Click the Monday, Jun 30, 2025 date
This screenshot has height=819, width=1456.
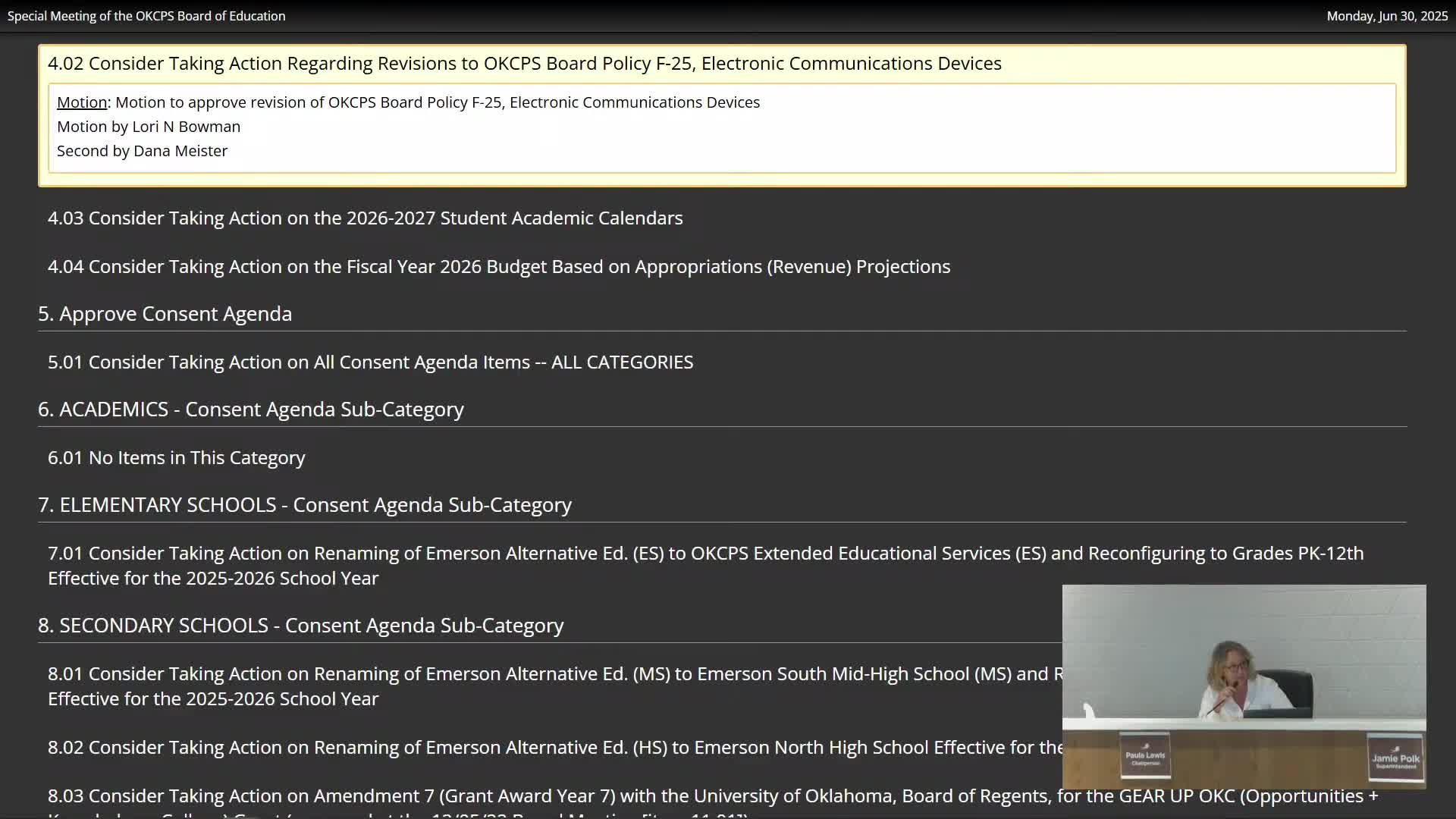[1386, 16]
